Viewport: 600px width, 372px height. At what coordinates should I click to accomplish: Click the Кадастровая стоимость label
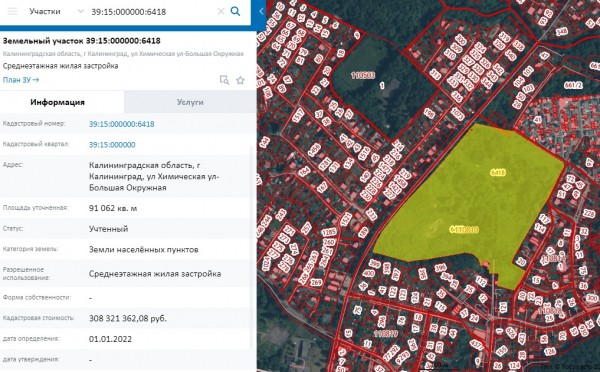pyautogui.click(x=39, y=318)
